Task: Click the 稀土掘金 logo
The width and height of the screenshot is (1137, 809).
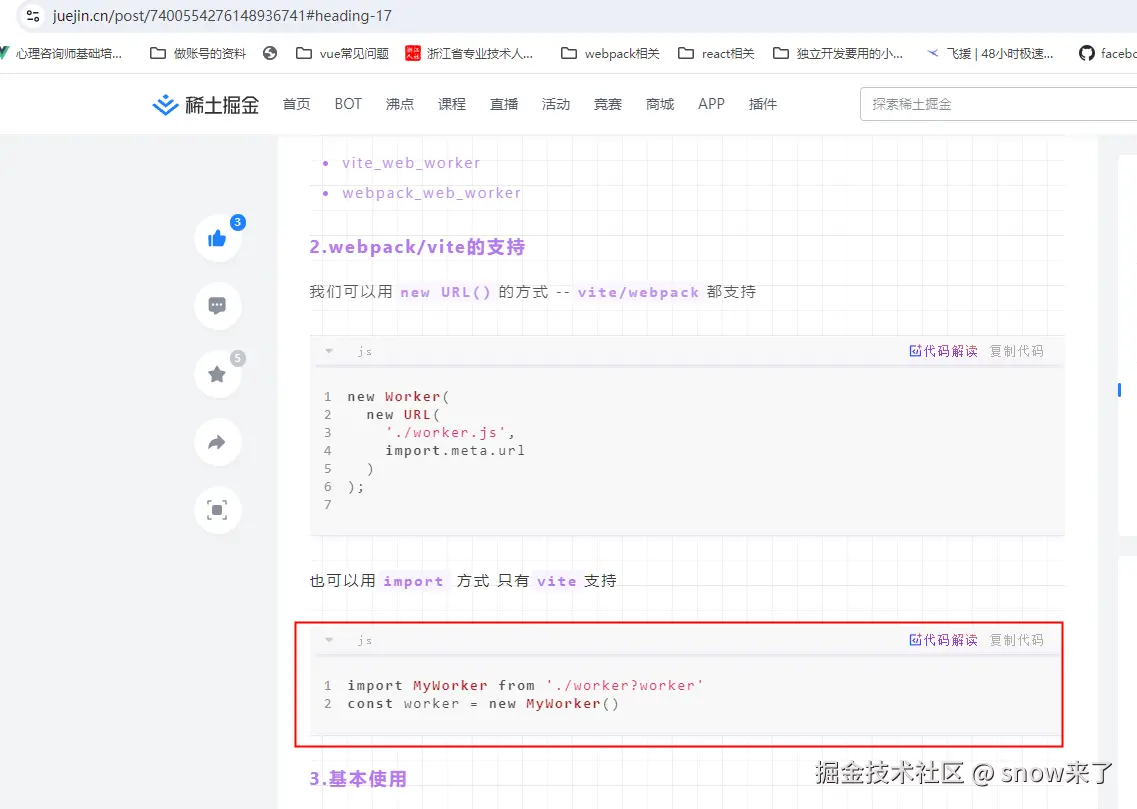Action: (x=205, y=104)
